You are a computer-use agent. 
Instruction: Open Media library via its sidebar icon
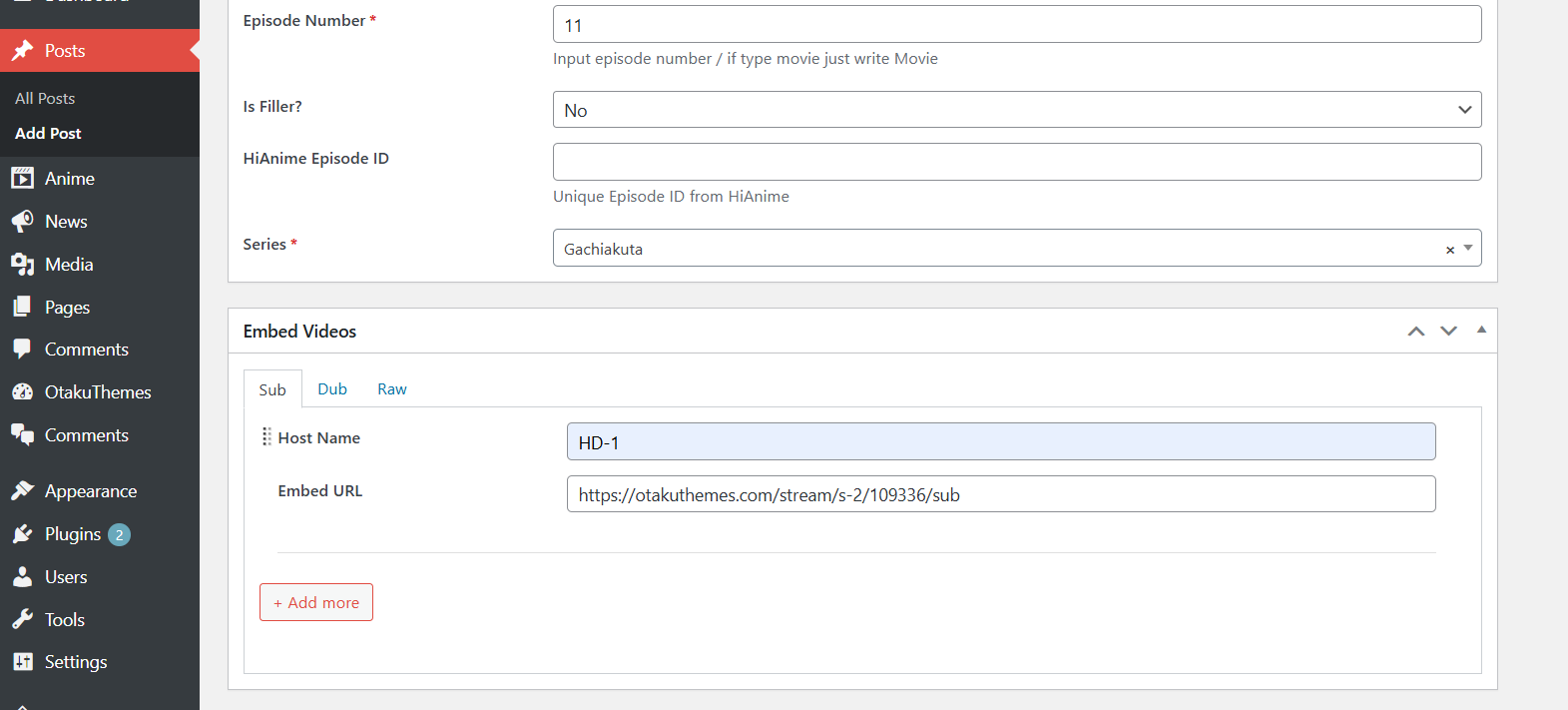(22, 265)
